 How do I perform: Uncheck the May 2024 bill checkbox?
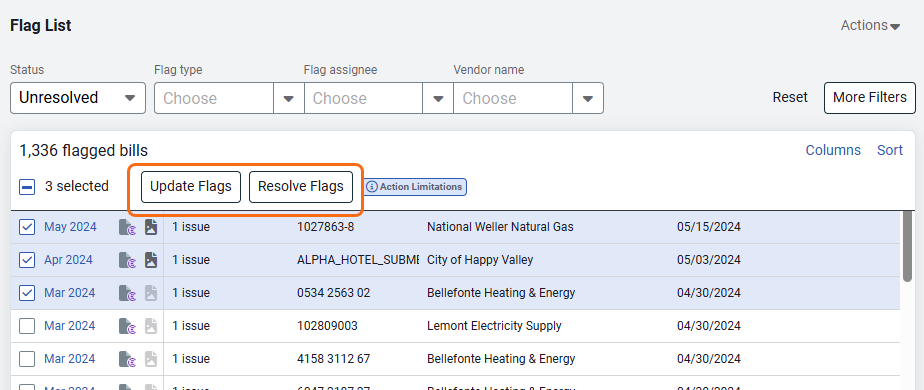[27, 227]
